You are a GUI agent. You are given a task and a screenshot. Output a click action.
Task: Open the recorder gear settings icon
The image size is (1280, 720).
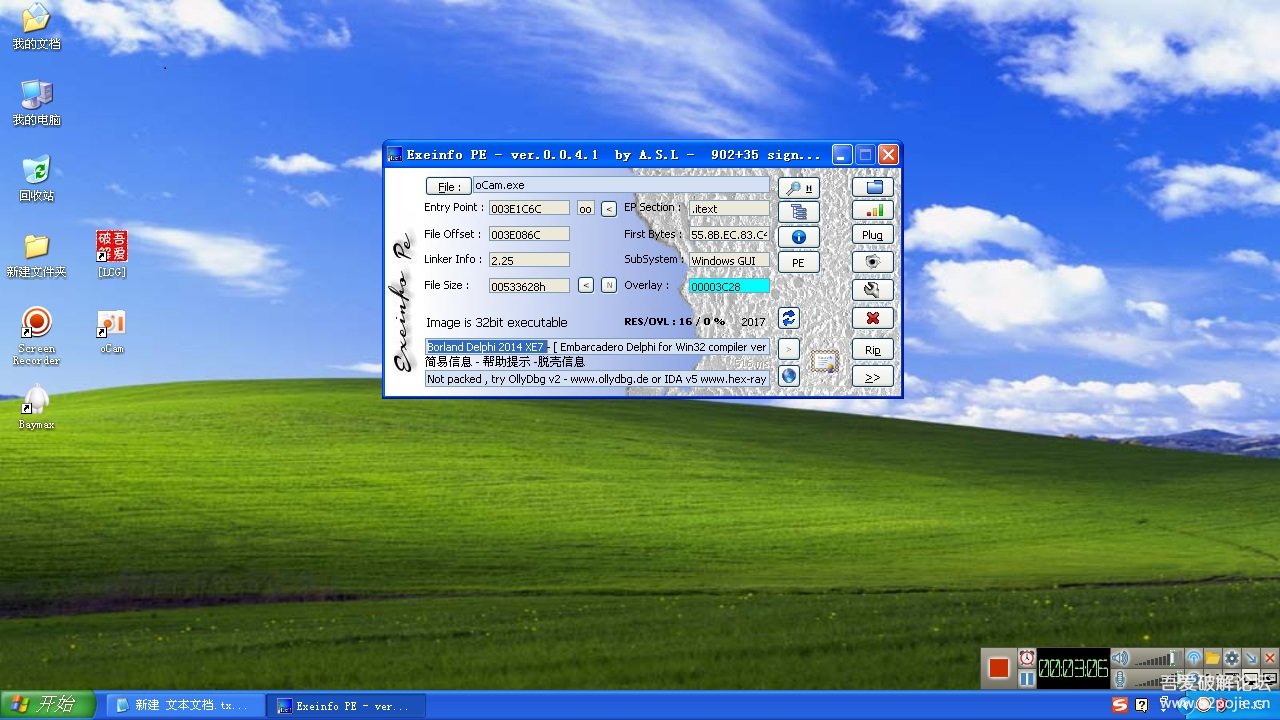[1232, 658]
